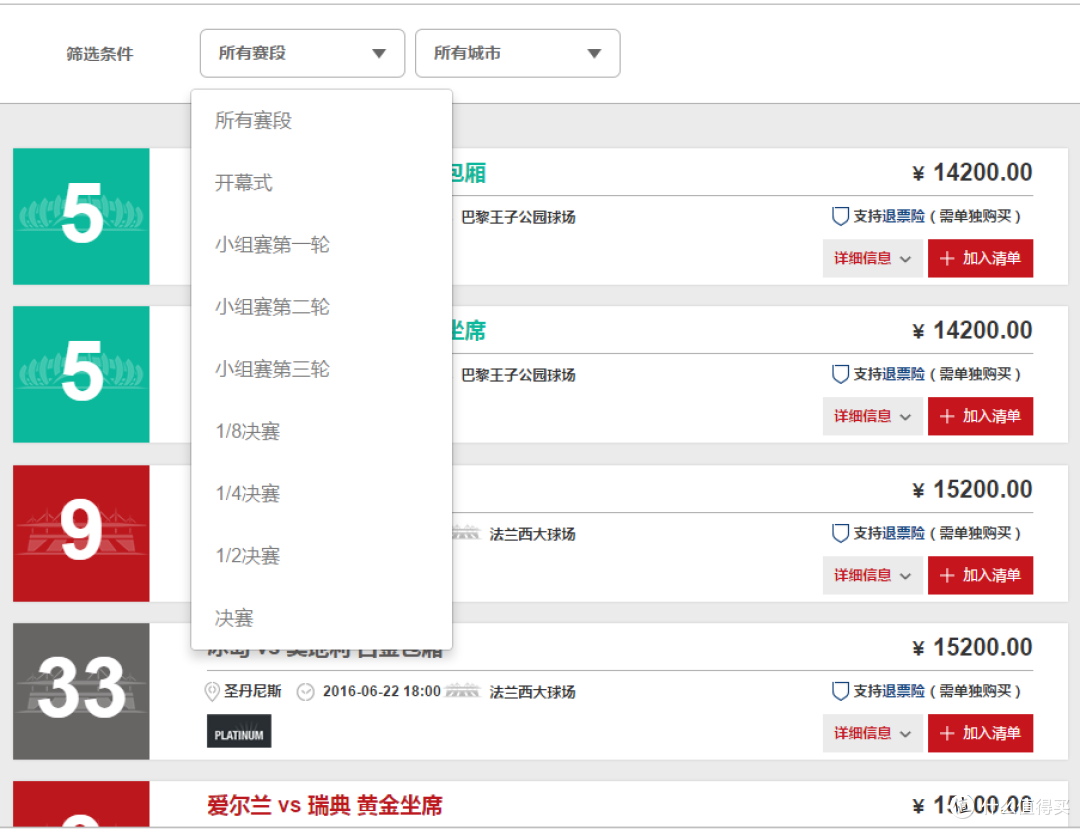Viewport: 1080px width, 829px height.
Task: Click the PLATINUM badge
Action: pos(239,731)
